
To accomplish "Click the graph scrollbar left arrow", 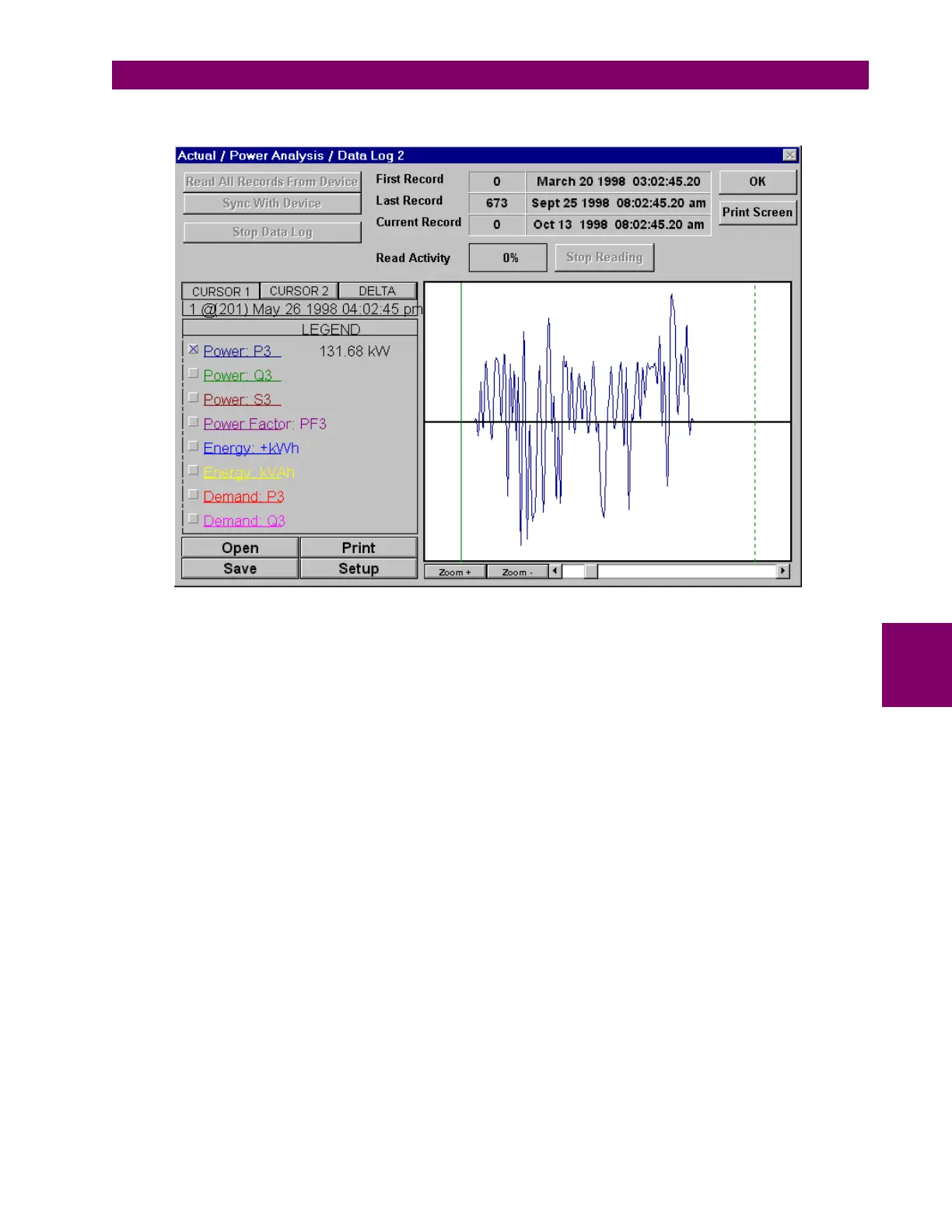I will click(555, 571).
